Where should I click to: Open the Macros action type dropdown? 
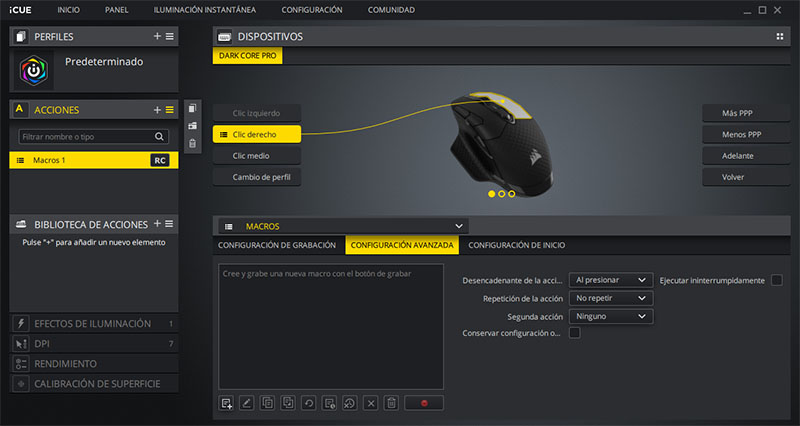point(343,226)
